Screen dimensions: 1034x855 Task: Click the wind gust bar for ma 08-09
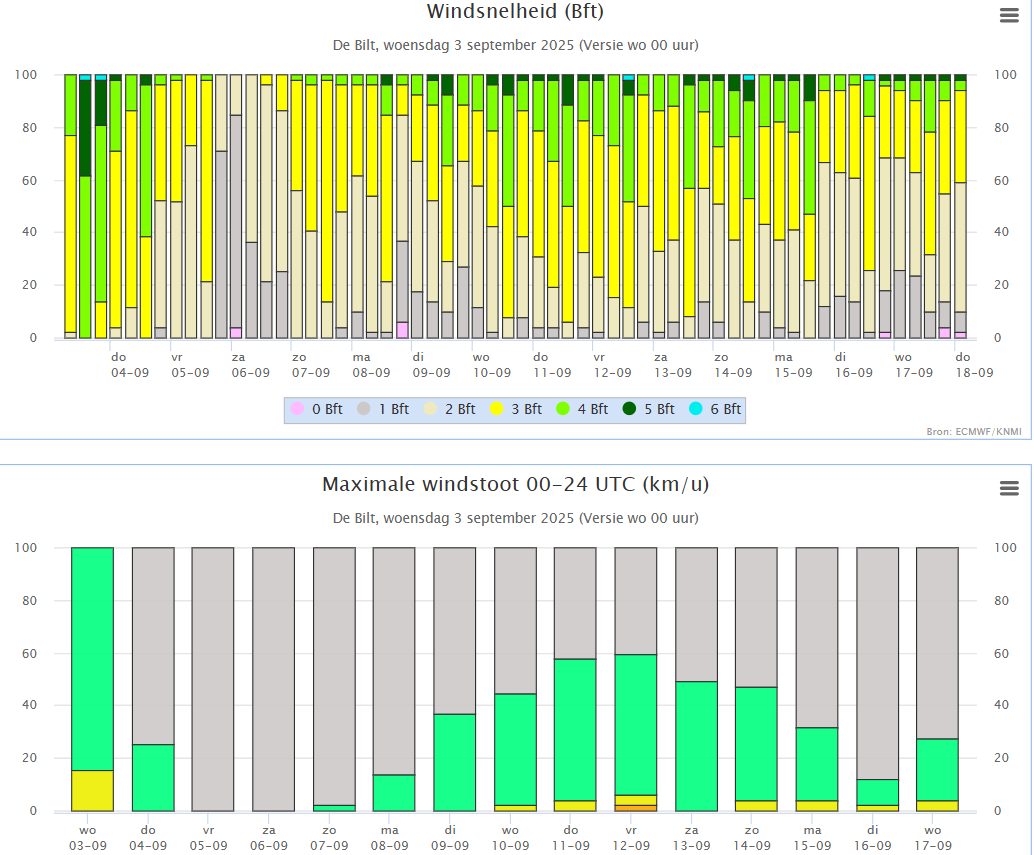point(394,679)
